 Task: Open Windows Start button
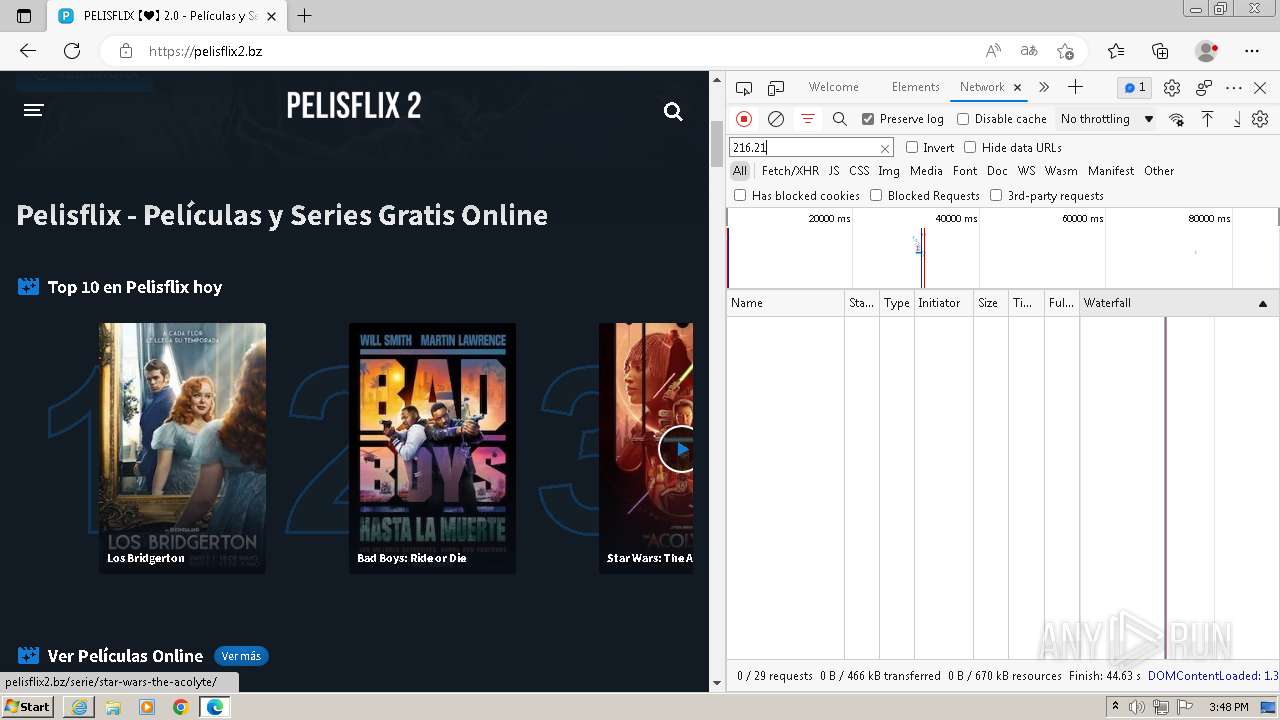27,707
